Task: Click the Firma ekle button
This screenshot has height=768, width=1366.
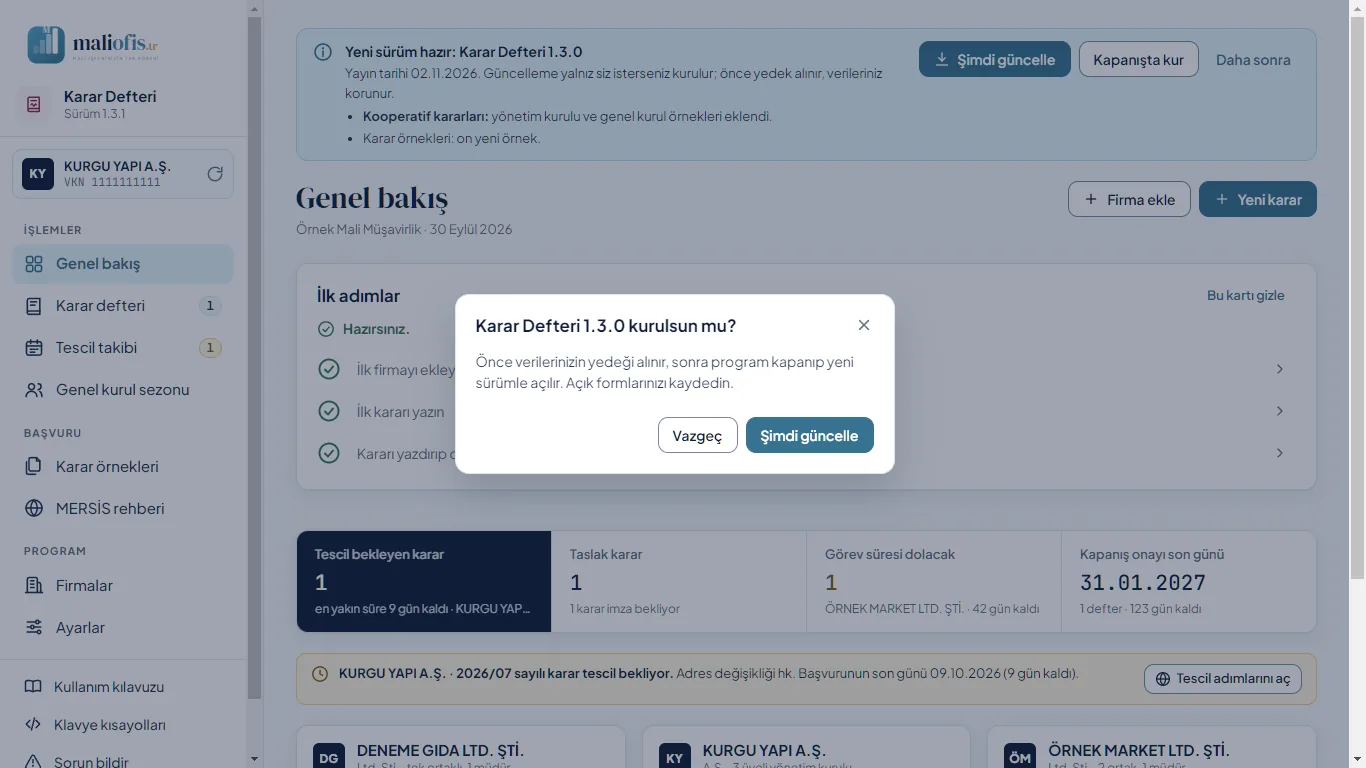Action: 1129,199
